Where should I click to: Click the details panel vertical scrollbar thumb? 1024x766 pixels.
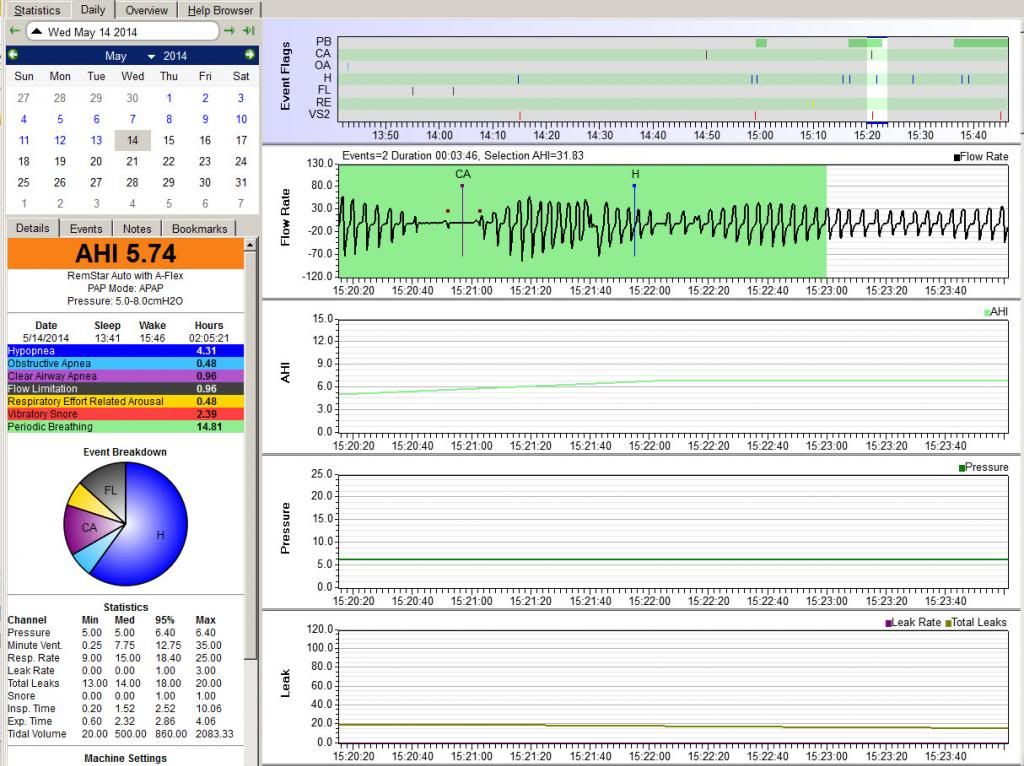[250, 455]
